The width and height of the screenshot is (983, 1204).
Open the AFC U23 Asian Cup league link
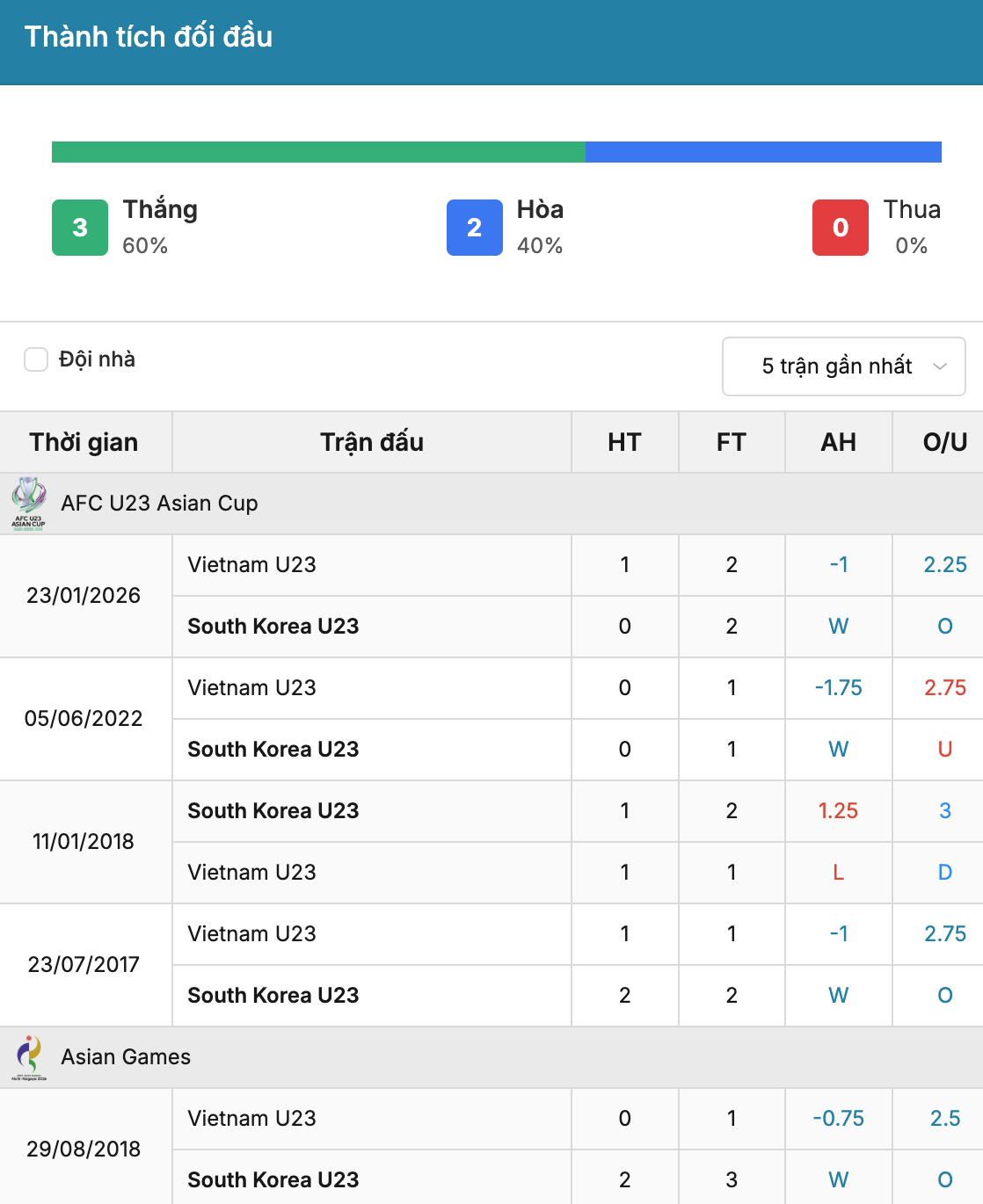click(x=159, y=504)
